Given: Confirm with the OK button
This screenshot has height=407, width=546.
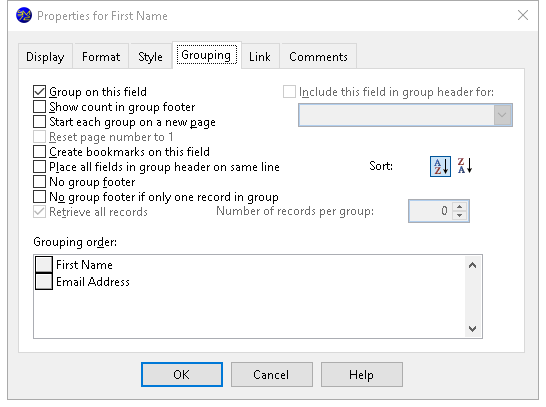Looking at the screenshot, I should 182,375.
